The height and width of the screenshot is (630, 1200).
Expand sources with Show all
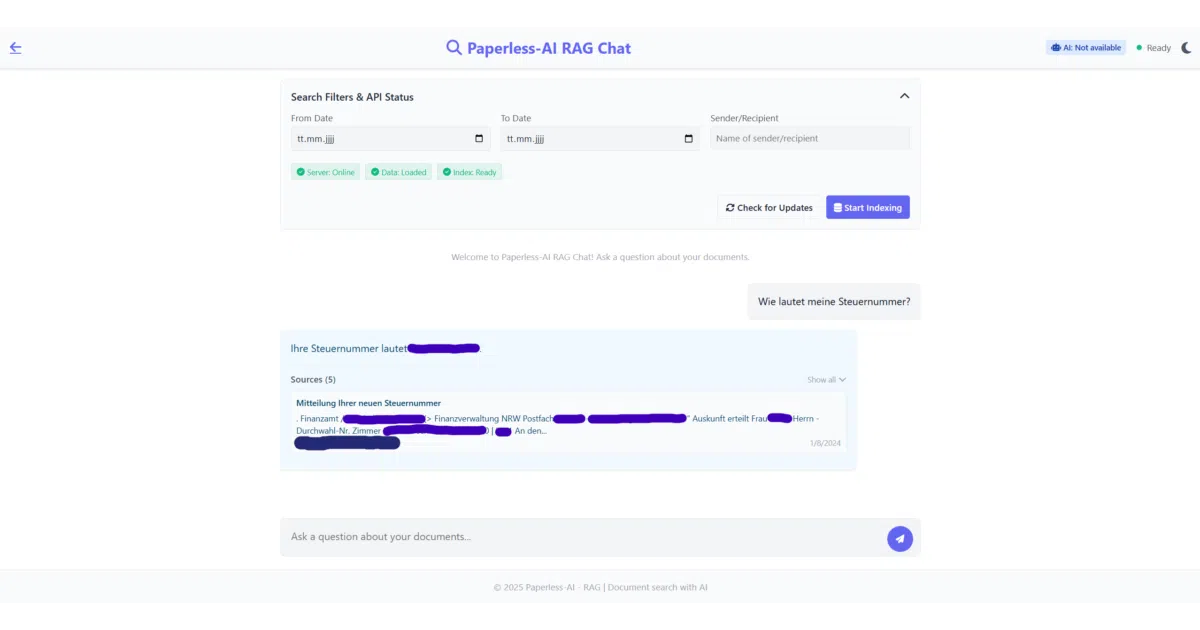[826, 379]
